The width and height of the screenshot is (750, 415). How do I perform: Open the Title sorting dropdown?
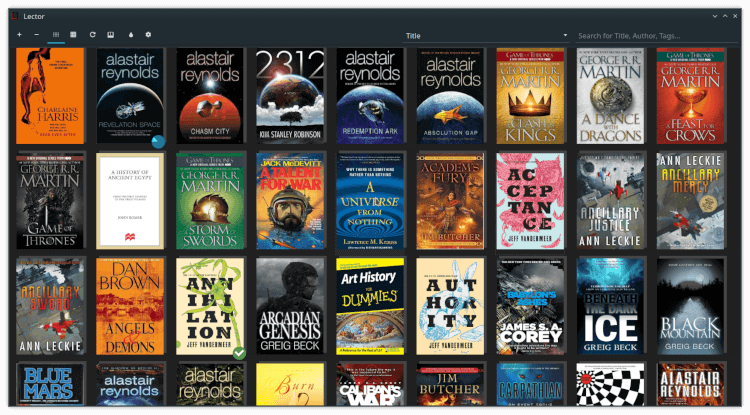pos(486,36)
